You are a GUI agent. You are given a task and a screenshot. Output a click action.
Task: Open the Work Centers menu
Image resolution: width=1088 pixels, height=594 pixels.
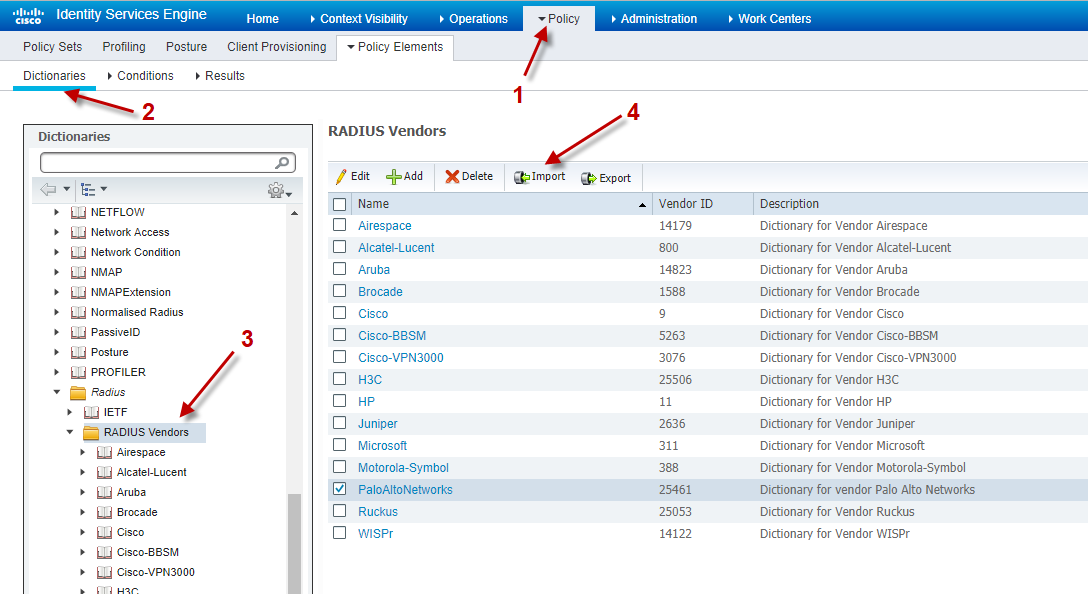[x=770, y=19]
